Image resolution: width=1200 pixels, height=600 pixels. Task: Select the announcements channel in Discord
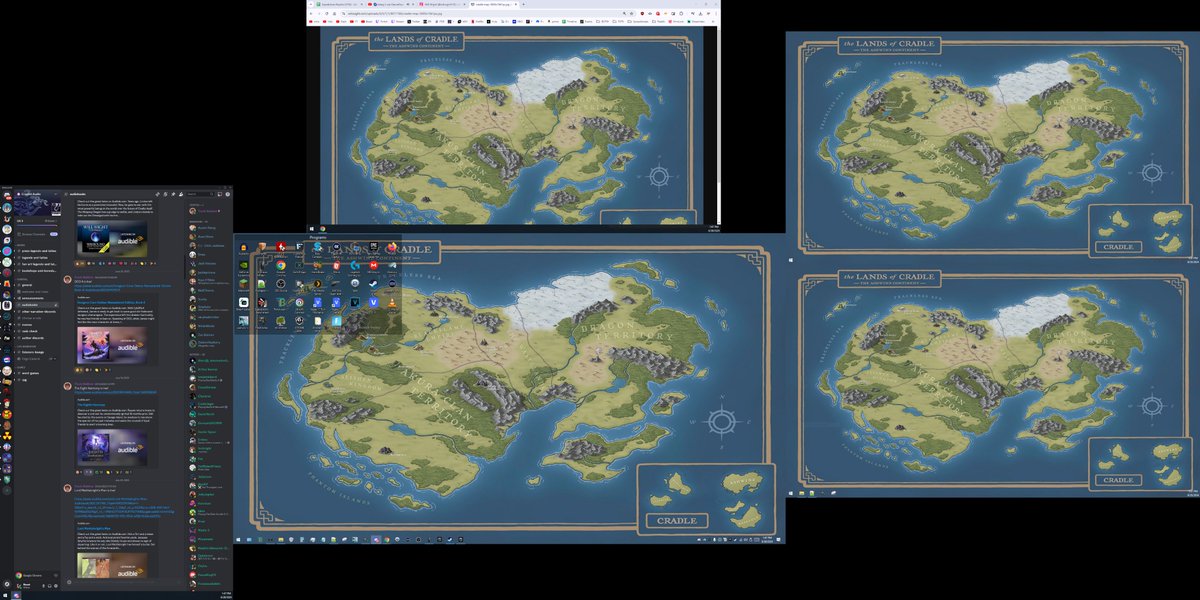pyautogui.click(x=36, y=298)
